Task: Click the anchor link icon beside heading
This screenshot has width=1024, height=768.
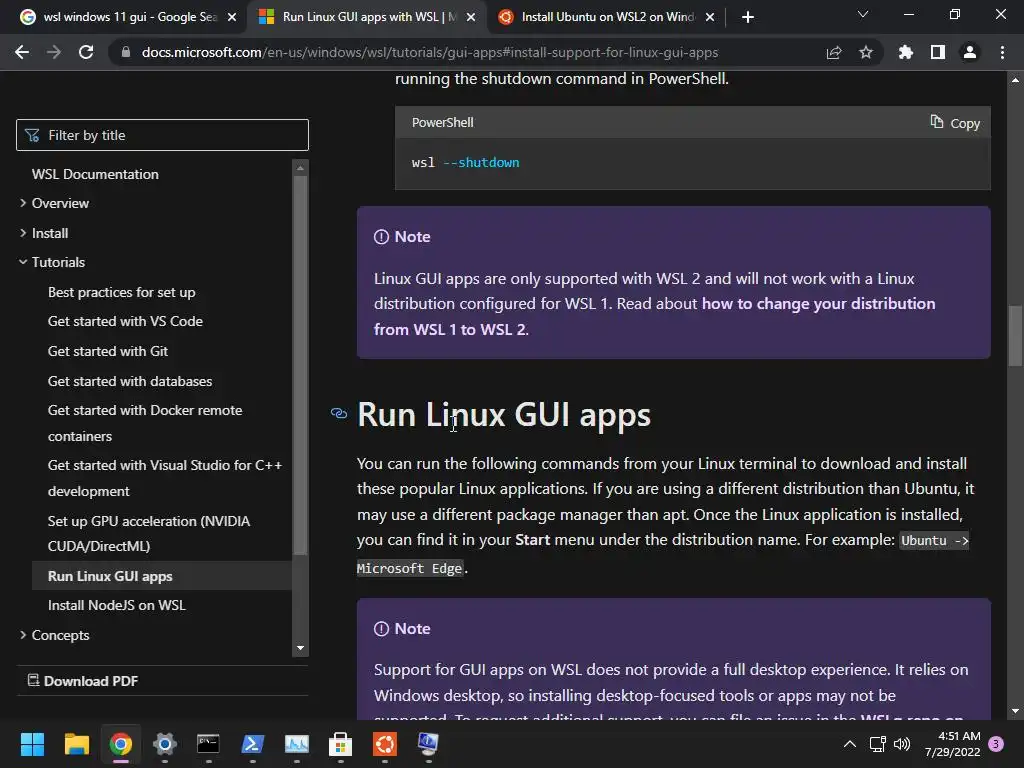Action: click(x=339, y=413)
